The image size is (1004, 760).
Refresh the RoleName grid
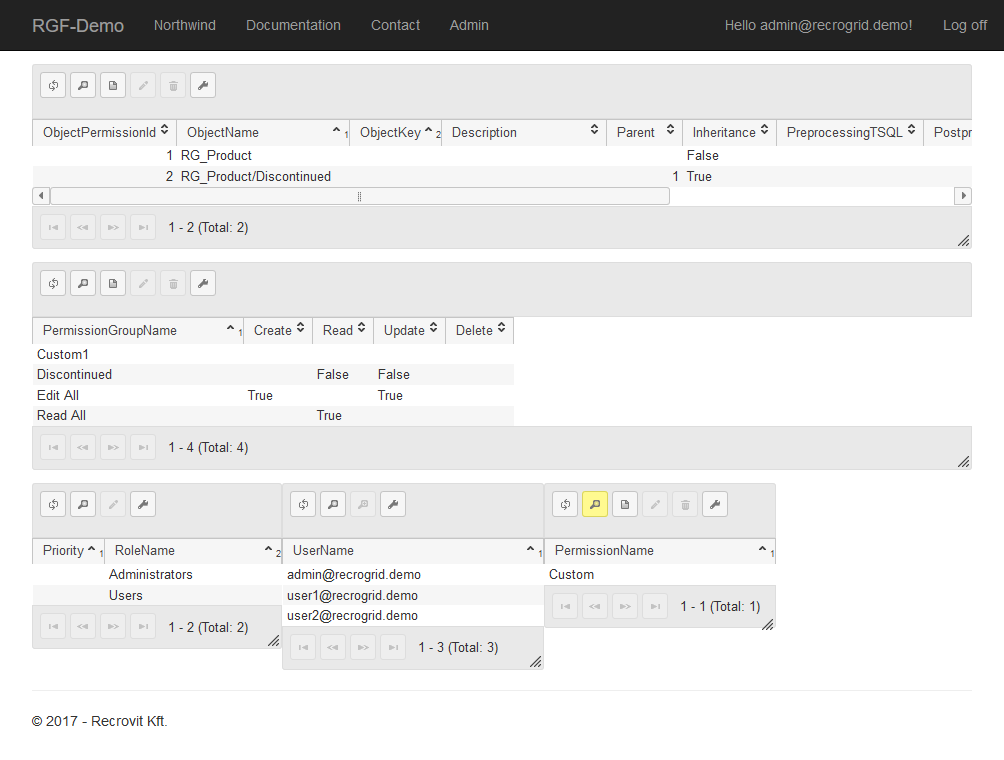tap(53, 505)
